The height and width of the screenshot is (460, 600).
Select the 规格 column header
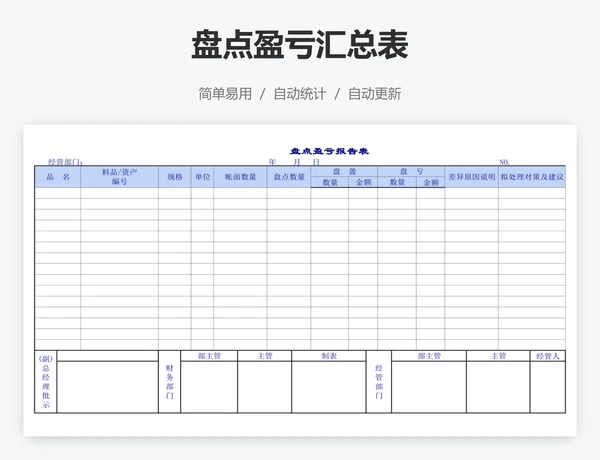(175, 177)
